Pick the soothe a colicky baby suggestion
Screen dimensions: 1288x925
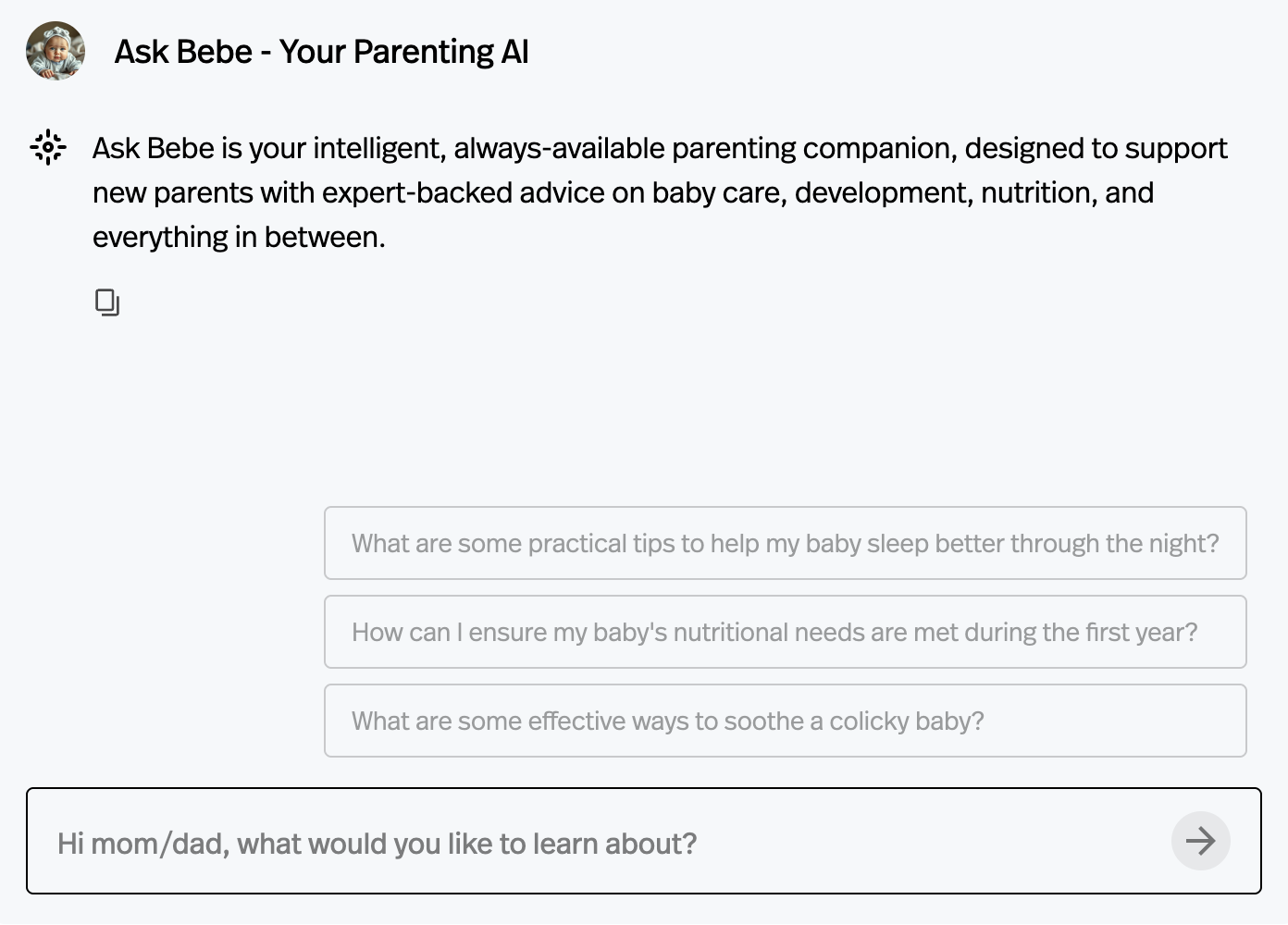[785, 721]
